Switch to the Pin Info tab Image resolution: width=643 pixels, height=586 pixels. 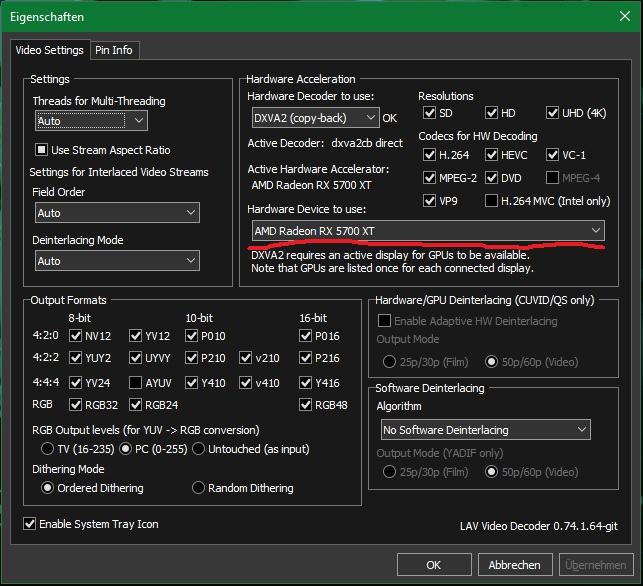pos(114,50)
